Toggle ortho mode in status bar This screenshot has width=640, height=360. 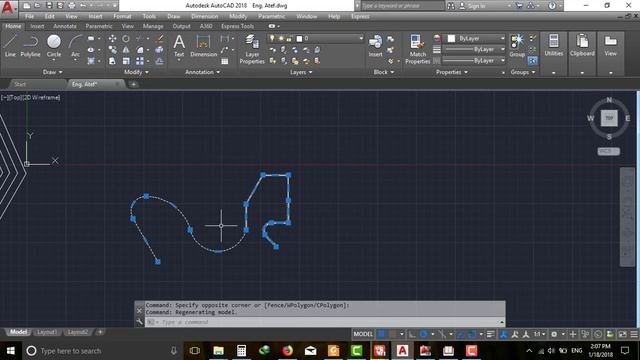[412, 334]
